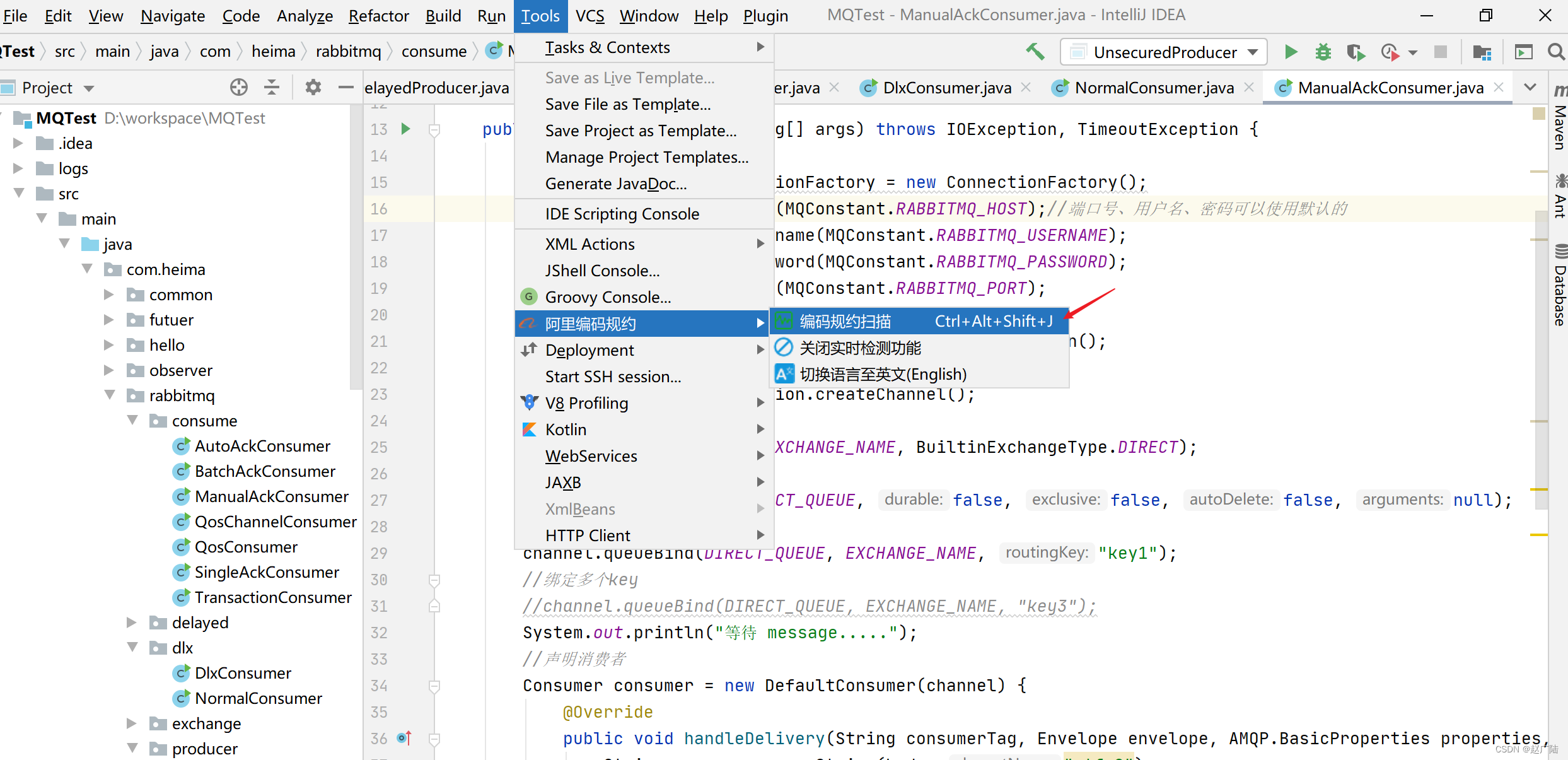The width and height of the screenshot is (1568, 760).
Task: Click locate/scroll from source target icon
Action: coord(239,87)
